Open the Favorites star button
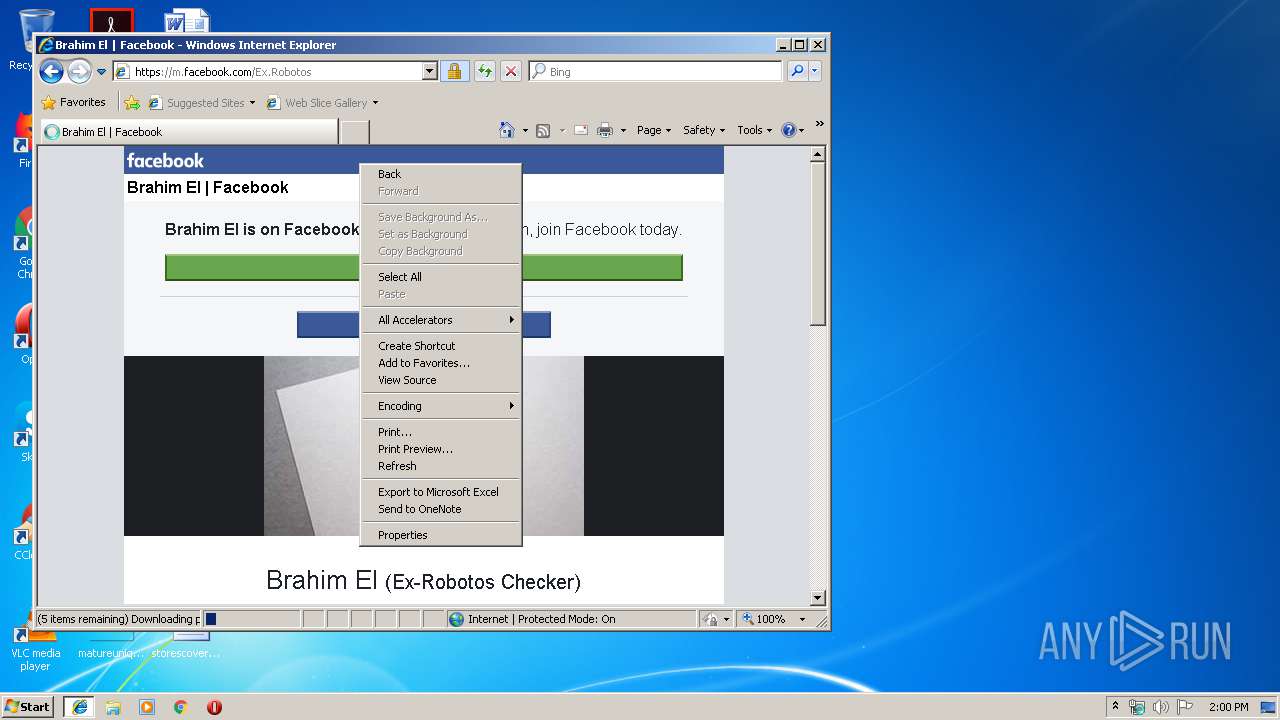The image size is (1280, 720). tap(73, 102)
